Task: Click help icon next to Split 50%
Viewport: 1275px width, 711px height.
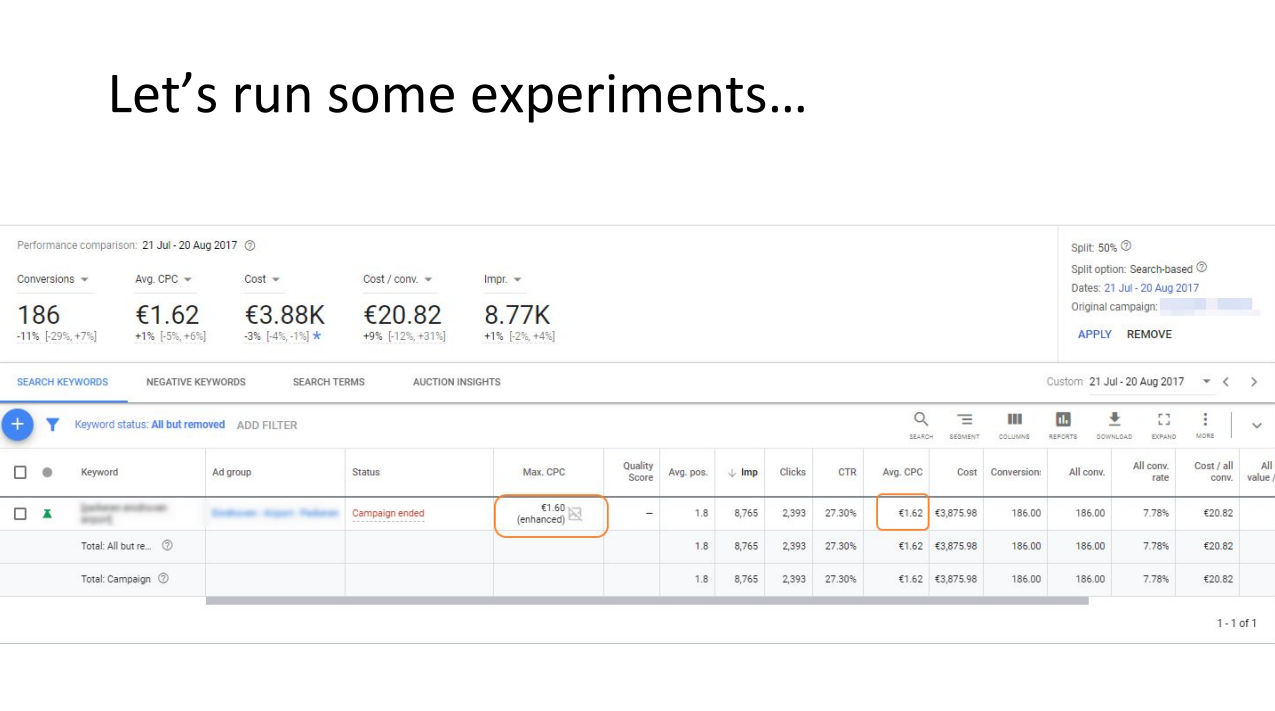Action: (1125, 247)
